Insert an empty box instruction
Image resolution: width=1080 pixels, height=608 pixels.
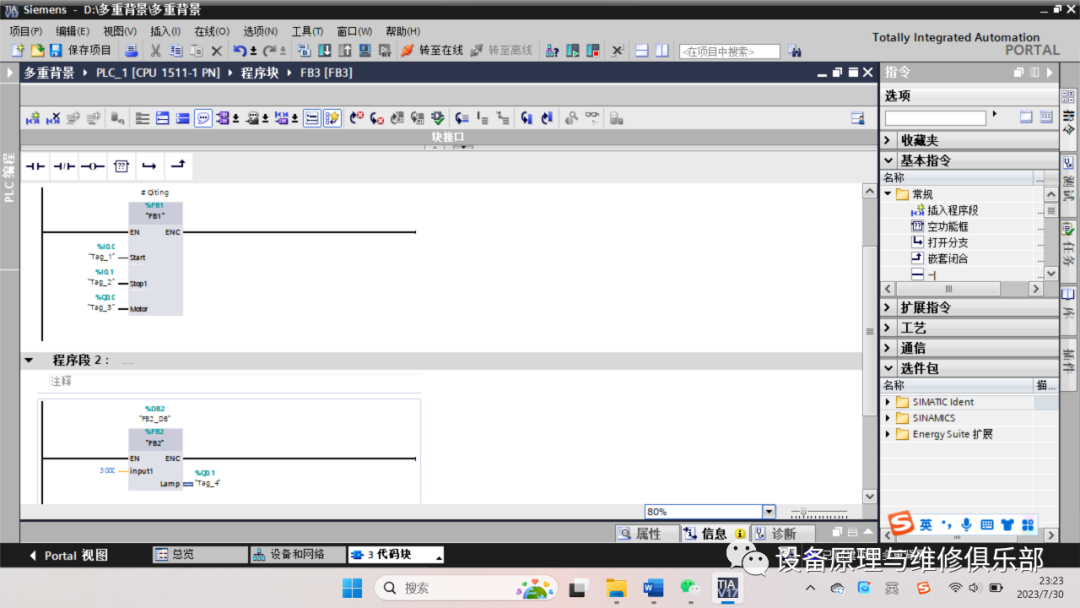(121, 166)
